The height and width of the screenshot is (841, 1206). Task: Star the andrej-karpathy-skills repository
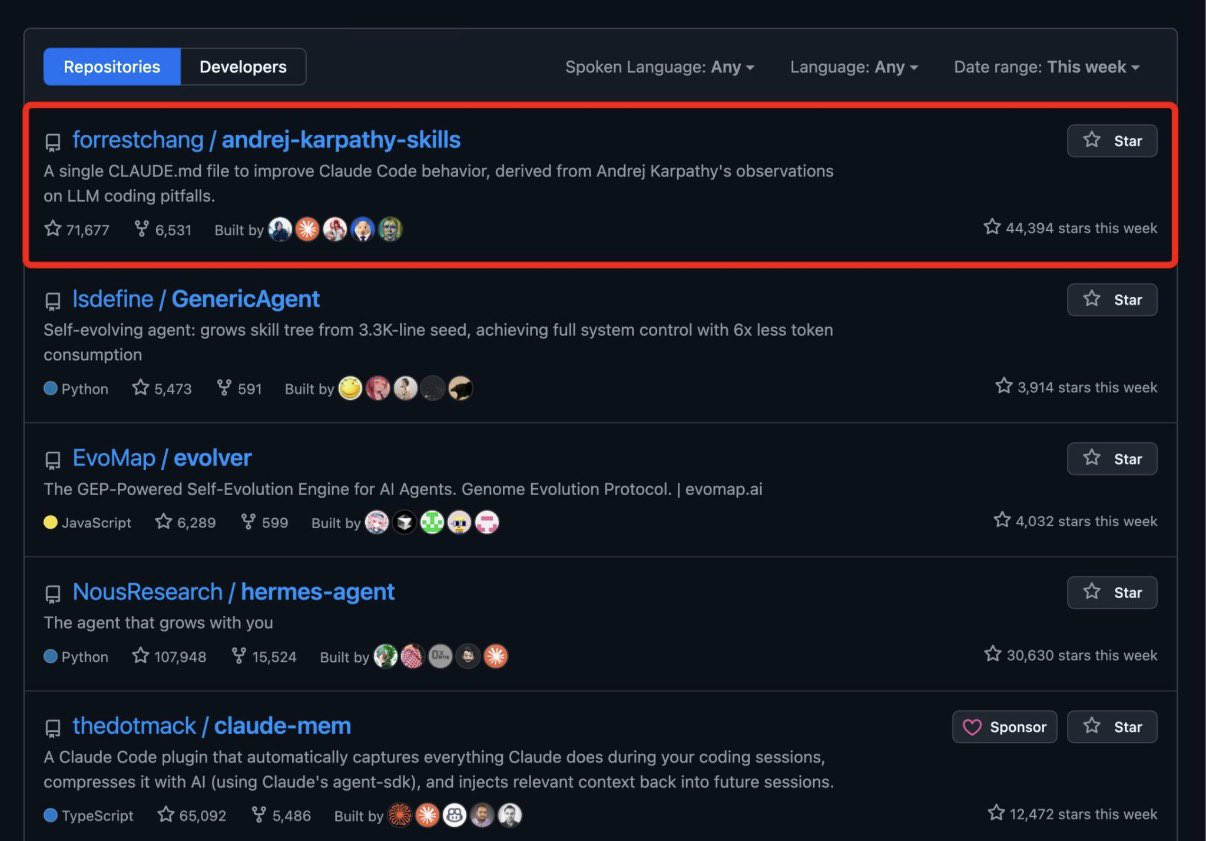[1112, 141]
